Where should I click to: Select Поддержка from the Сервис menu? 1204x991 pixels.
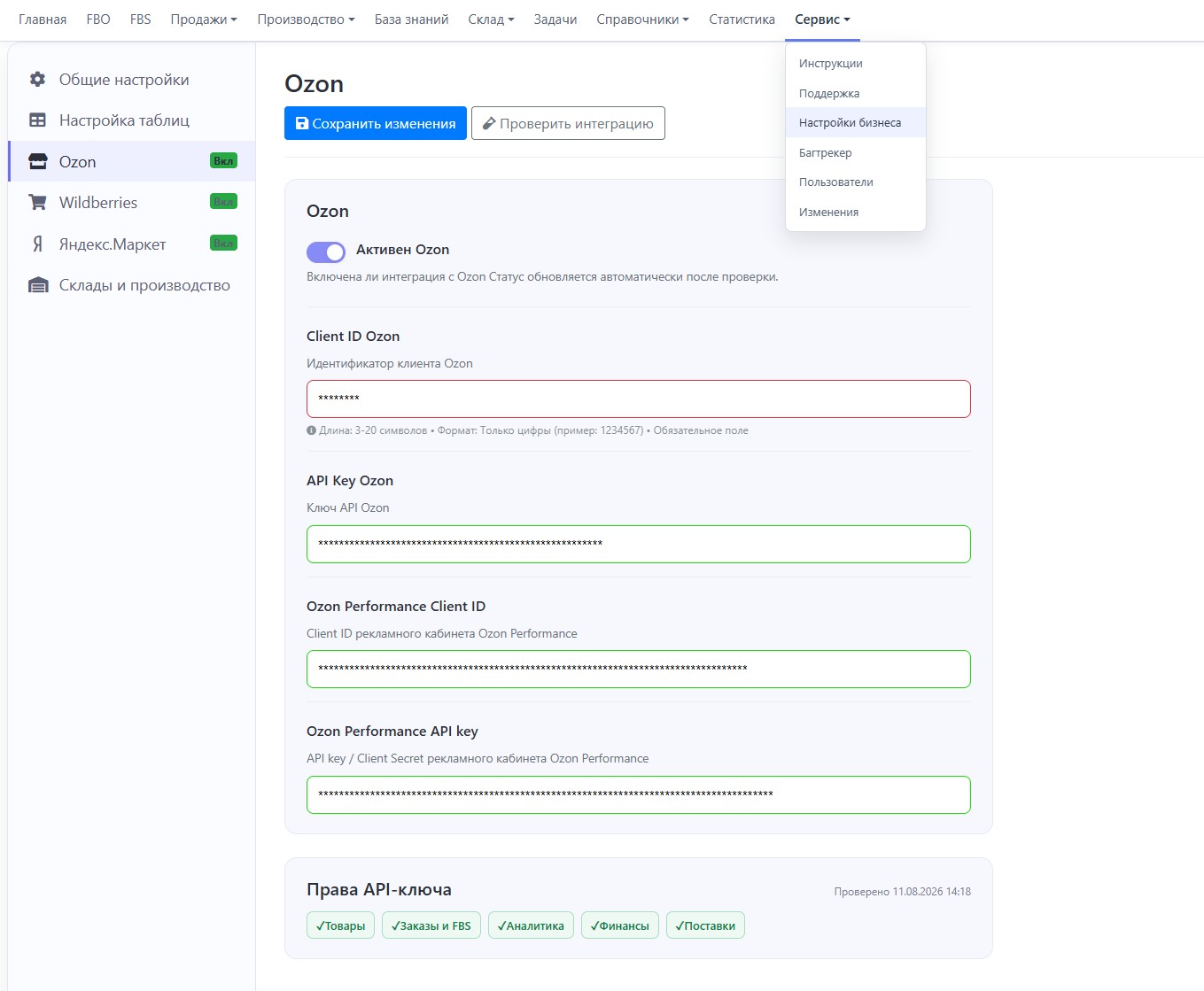click(856, 94)
